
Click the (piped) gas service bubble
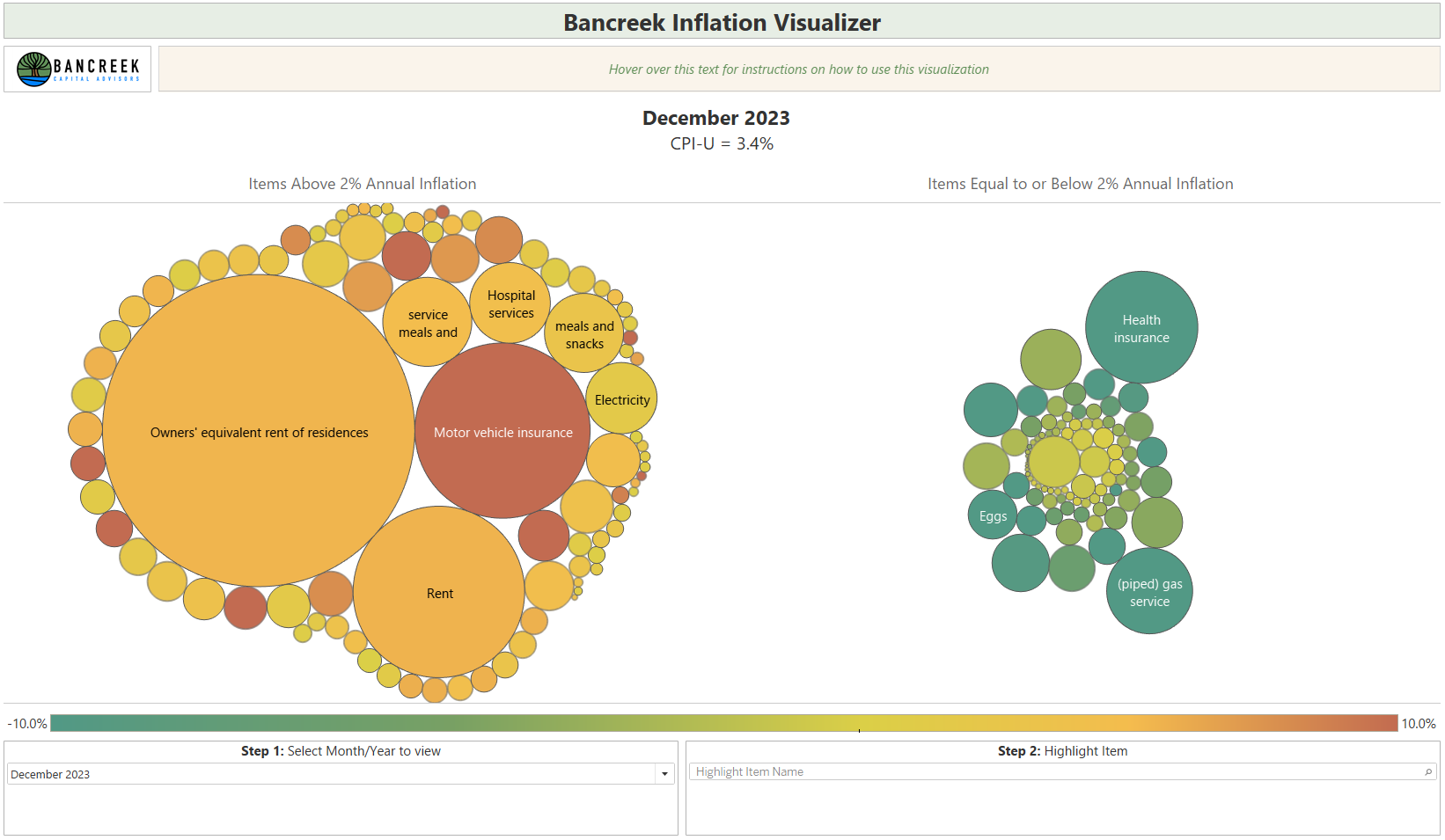(x=1148, y=591)
